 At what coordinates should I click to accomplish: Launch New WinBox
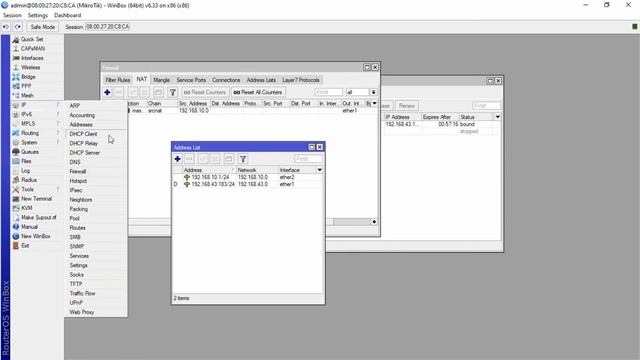[36, 236]
